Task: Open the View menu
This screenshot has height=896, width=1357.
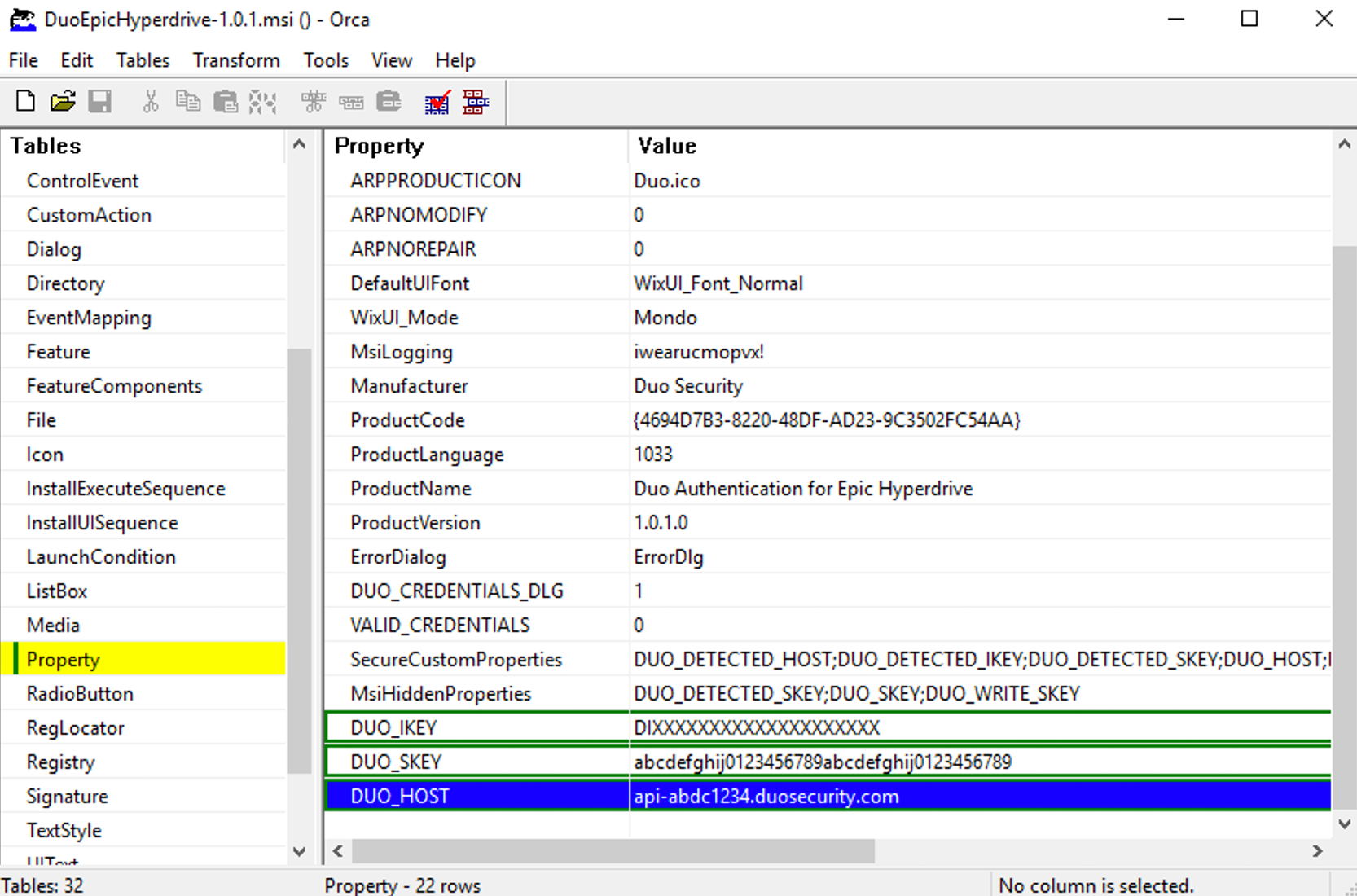Action: pyautogui.click(x=392, y=60)
